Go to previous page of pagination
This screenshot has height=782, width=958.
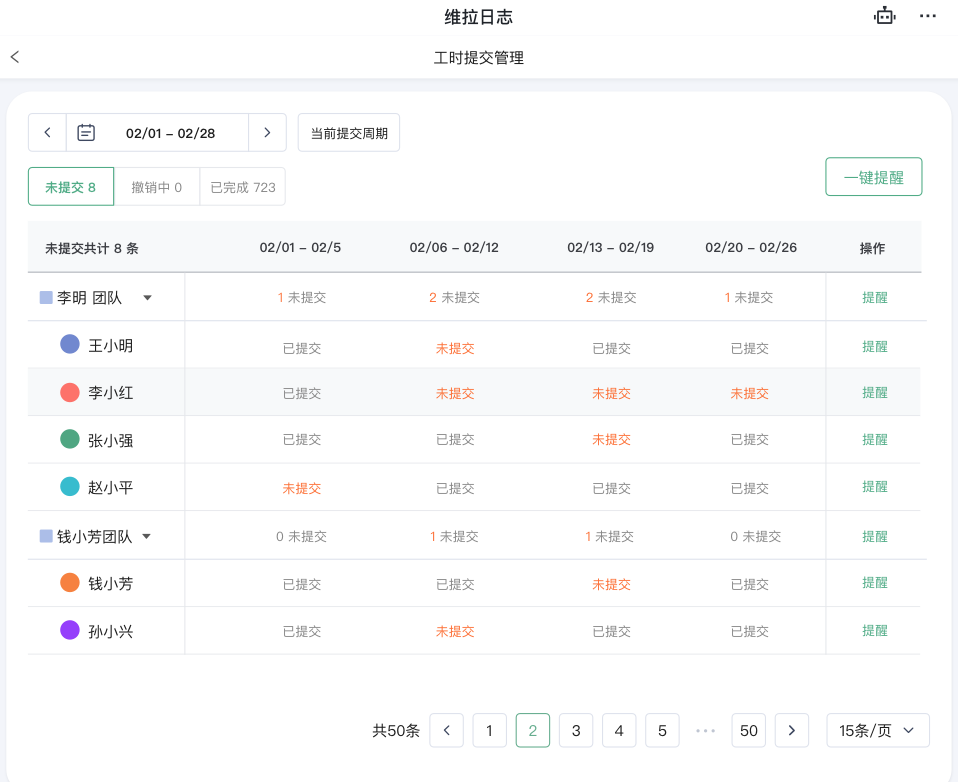coord(446,730)
